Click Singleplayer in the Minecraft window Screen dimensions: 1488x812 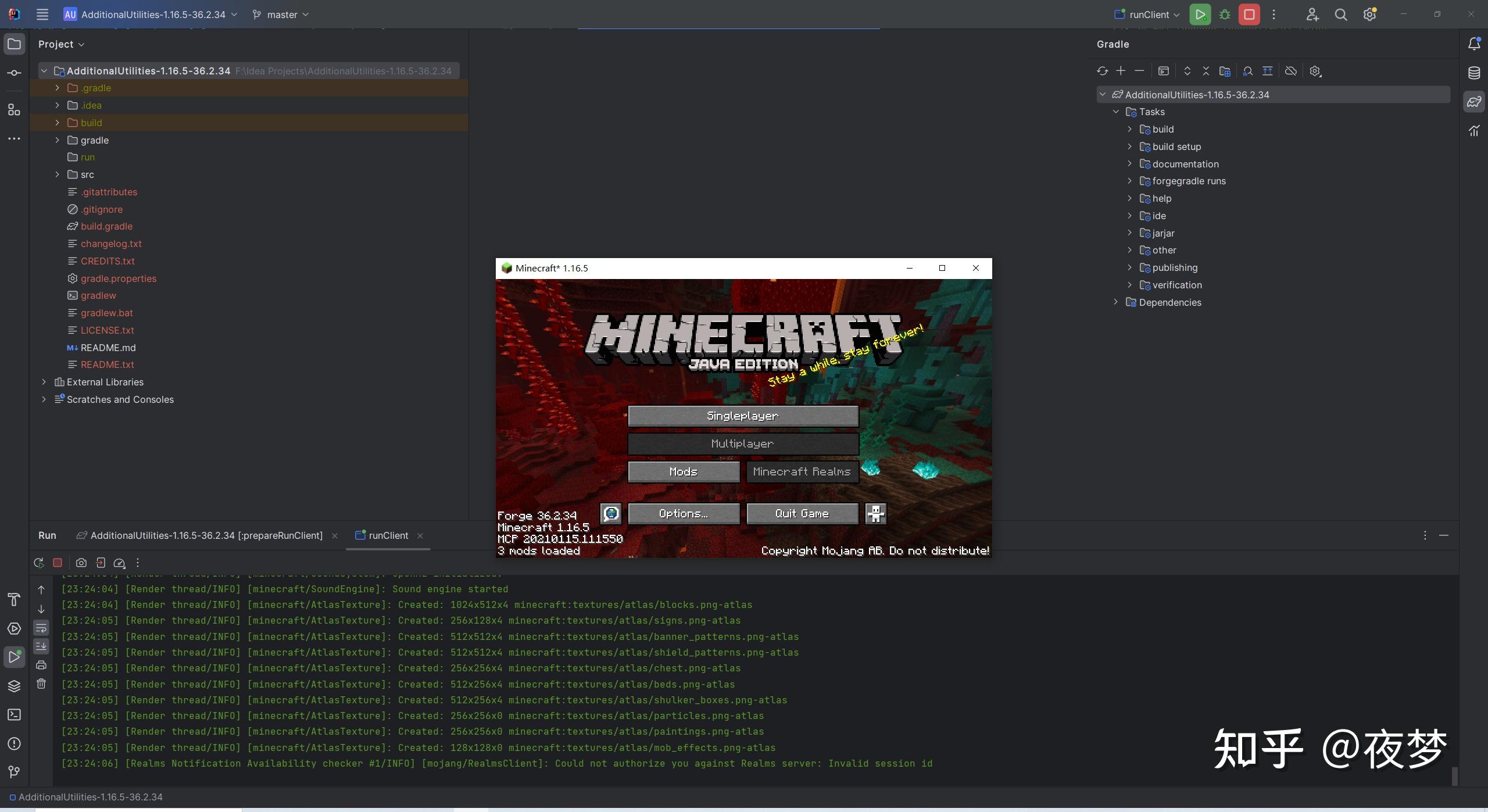coord(742,415)
